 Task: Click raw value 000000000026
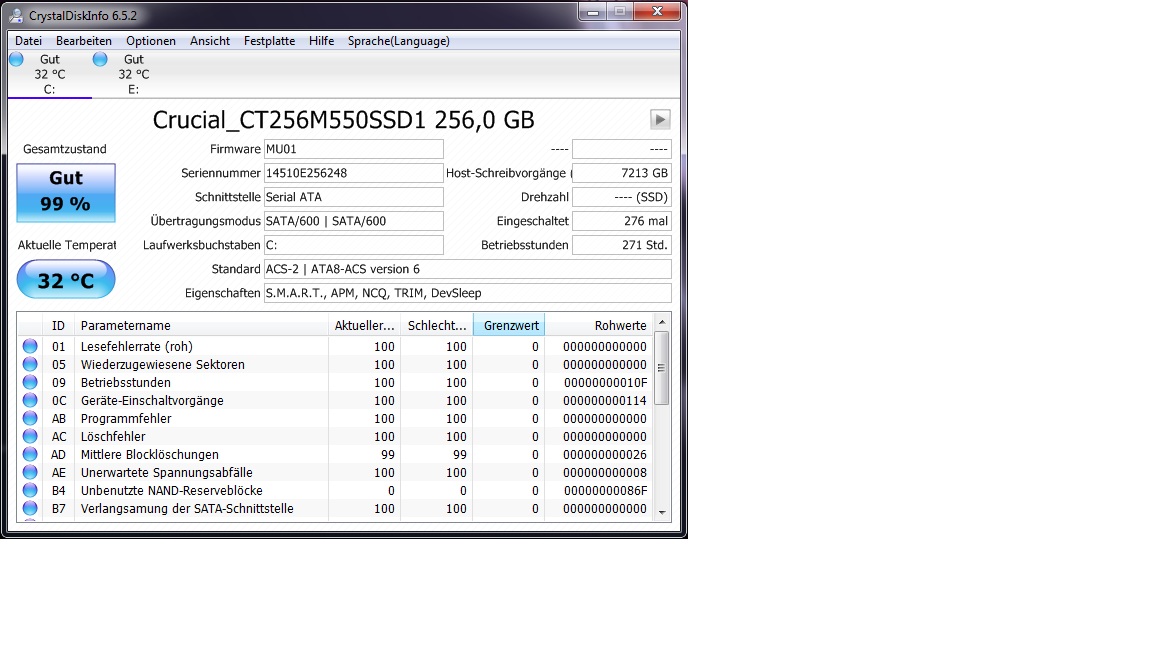pyautogui.click(x=605, y=455)
